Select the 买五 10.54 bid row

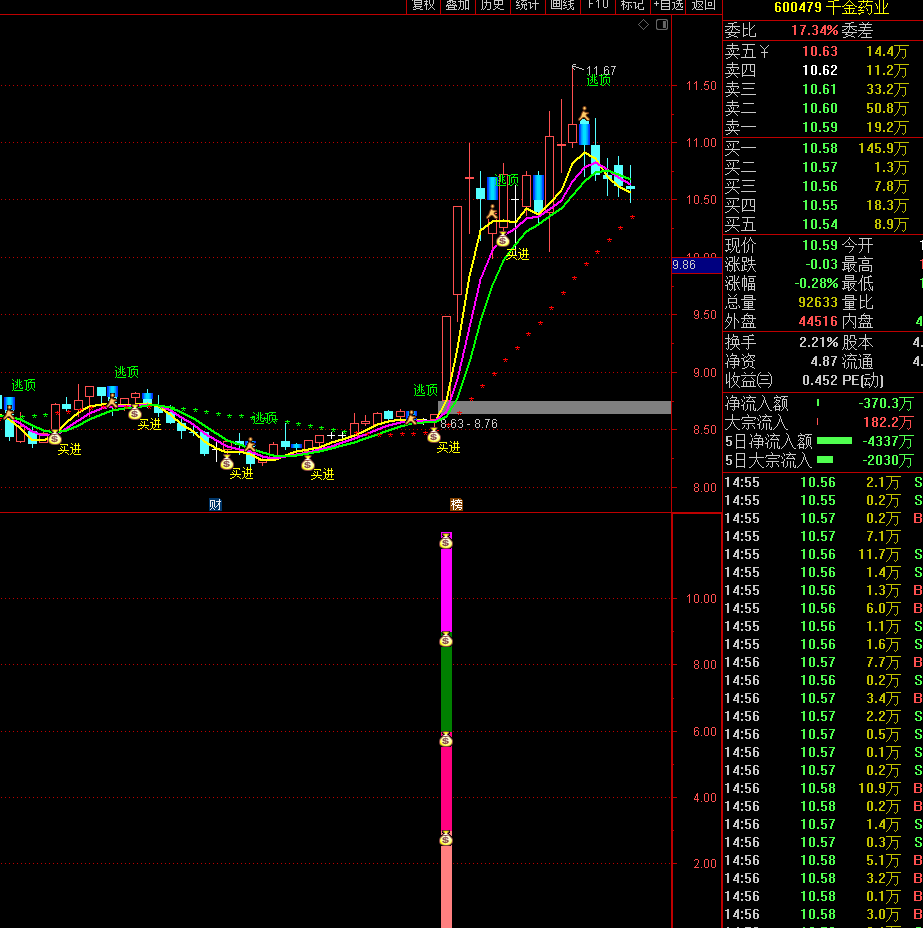click(823, 224)
